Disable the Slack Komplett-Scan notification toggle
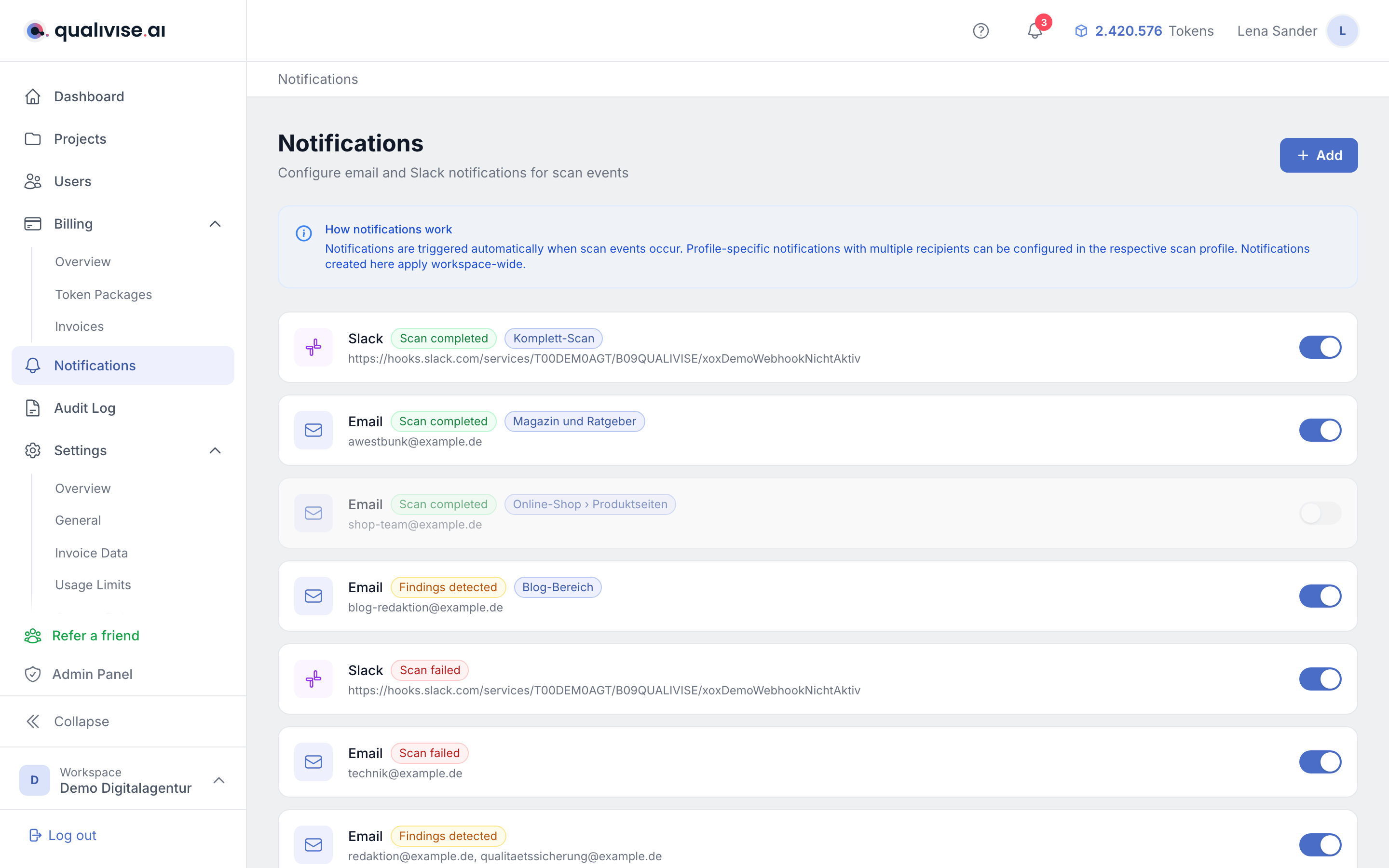 coord(1320,347)
